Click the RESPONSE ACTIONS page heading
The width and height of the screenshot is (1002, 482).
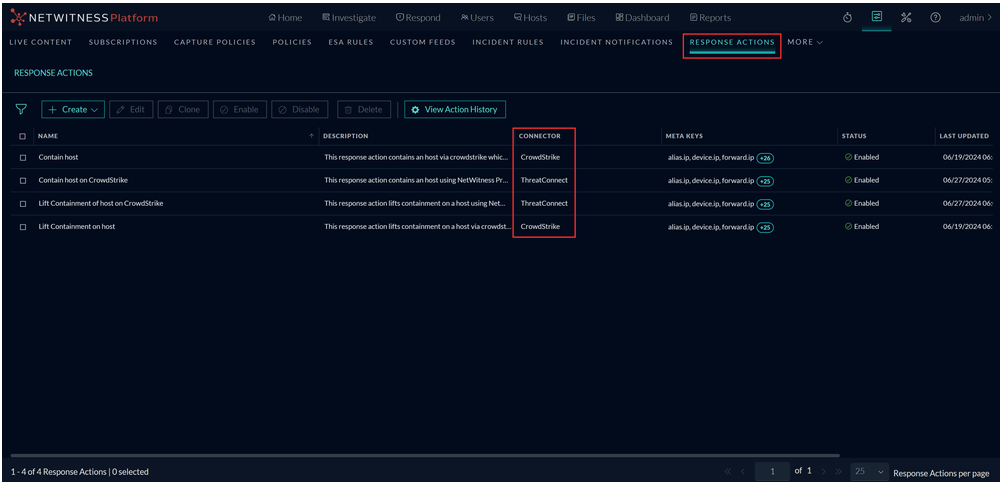(53, 73)
